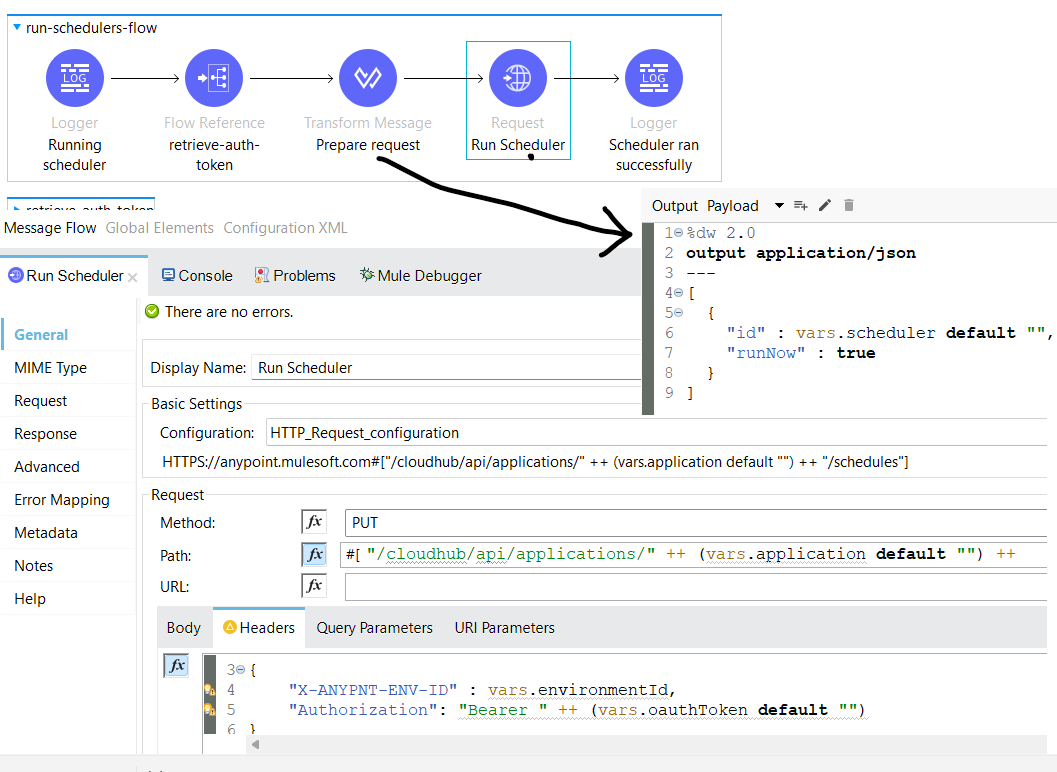Select the "Prepare request" Transform Message component
This screenshot has height=772, width=1057.
[367, 78]
